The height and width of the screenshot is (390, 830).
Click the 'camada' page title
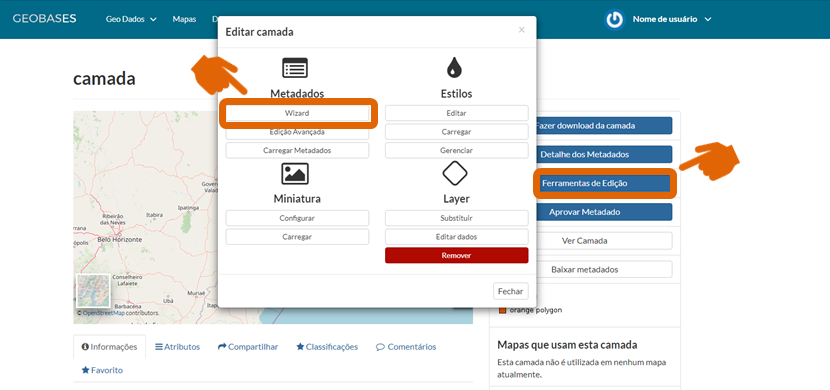pyautogui.click(x=104, y=78)
